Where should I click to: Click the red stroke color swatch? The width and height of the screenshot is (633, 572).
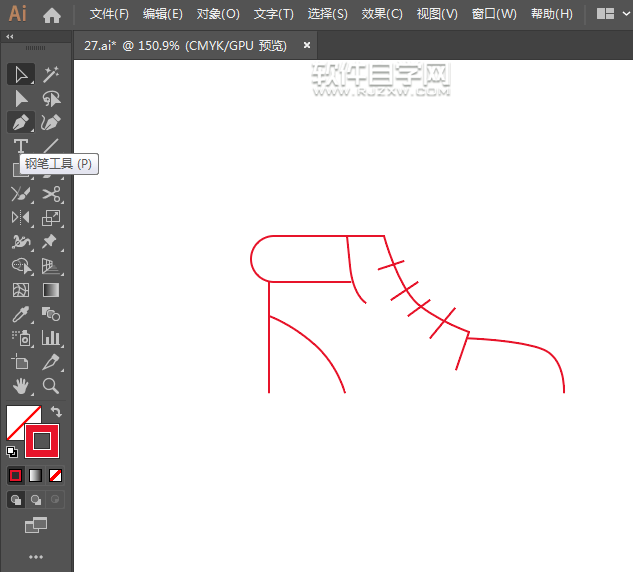pyautogui.click(x=42, y=440)
